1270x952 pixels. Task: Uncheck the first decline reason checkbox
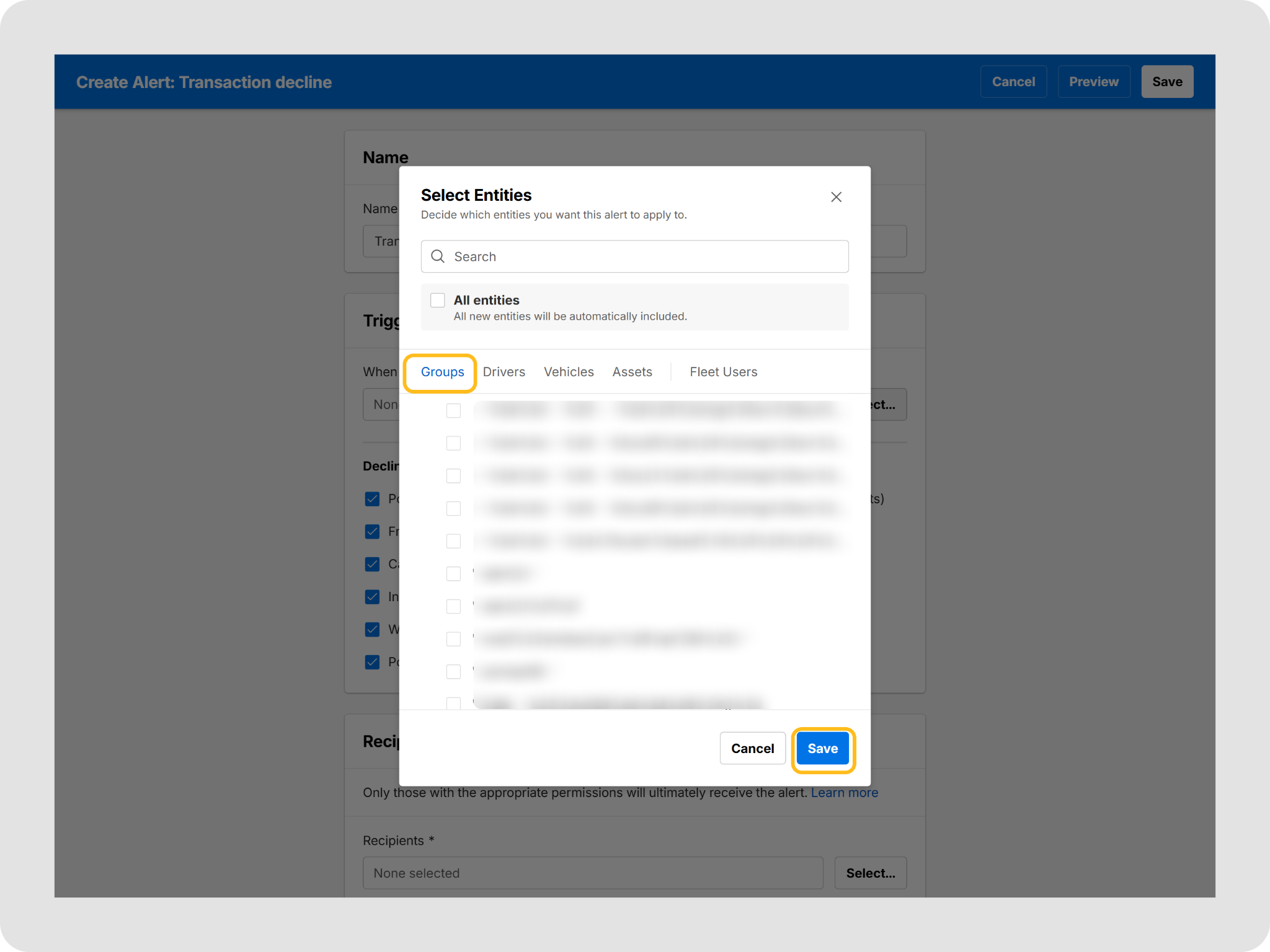point(372,499)
